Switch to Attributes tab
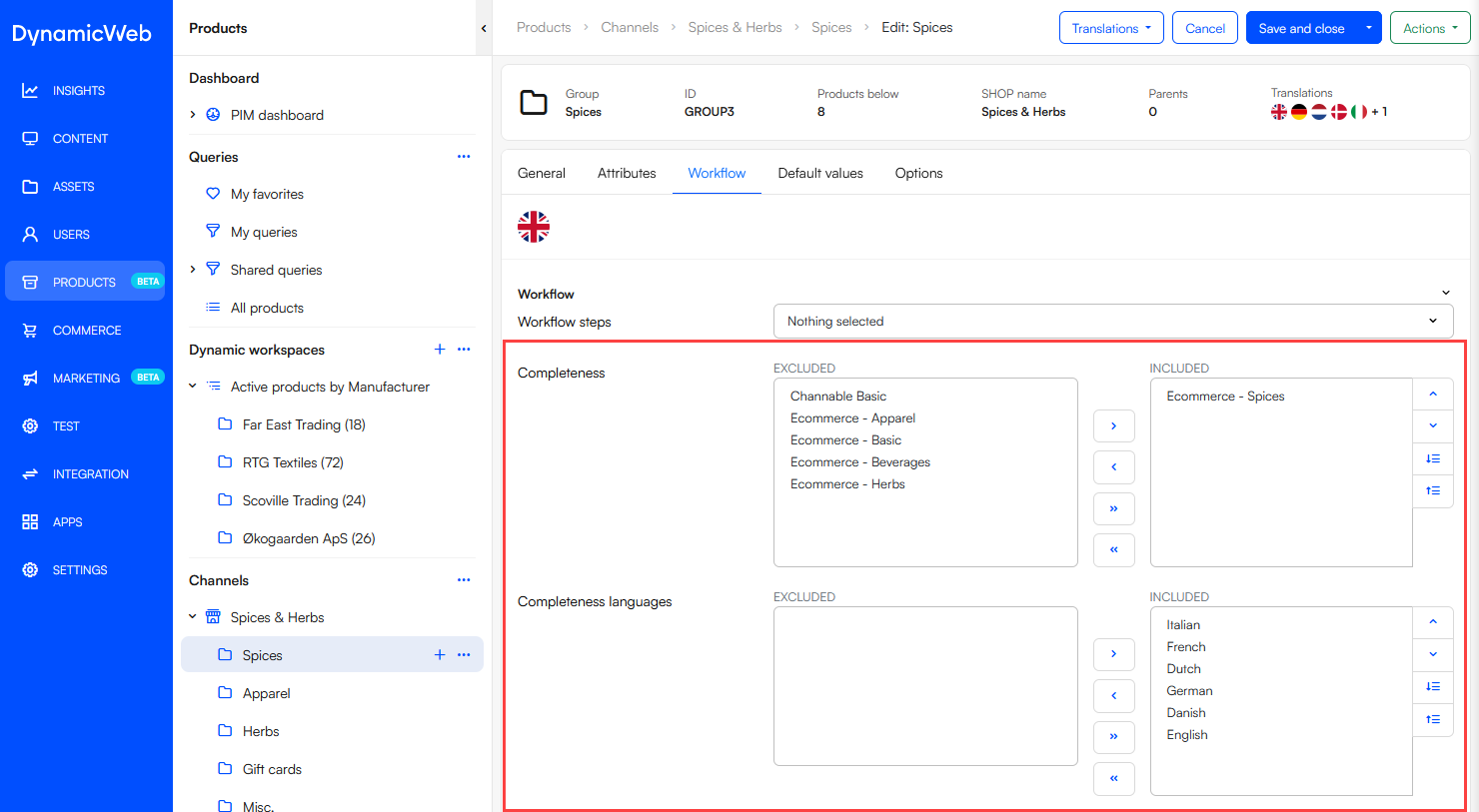Screen dimensions: 1479x812 (x=627, y=173)
